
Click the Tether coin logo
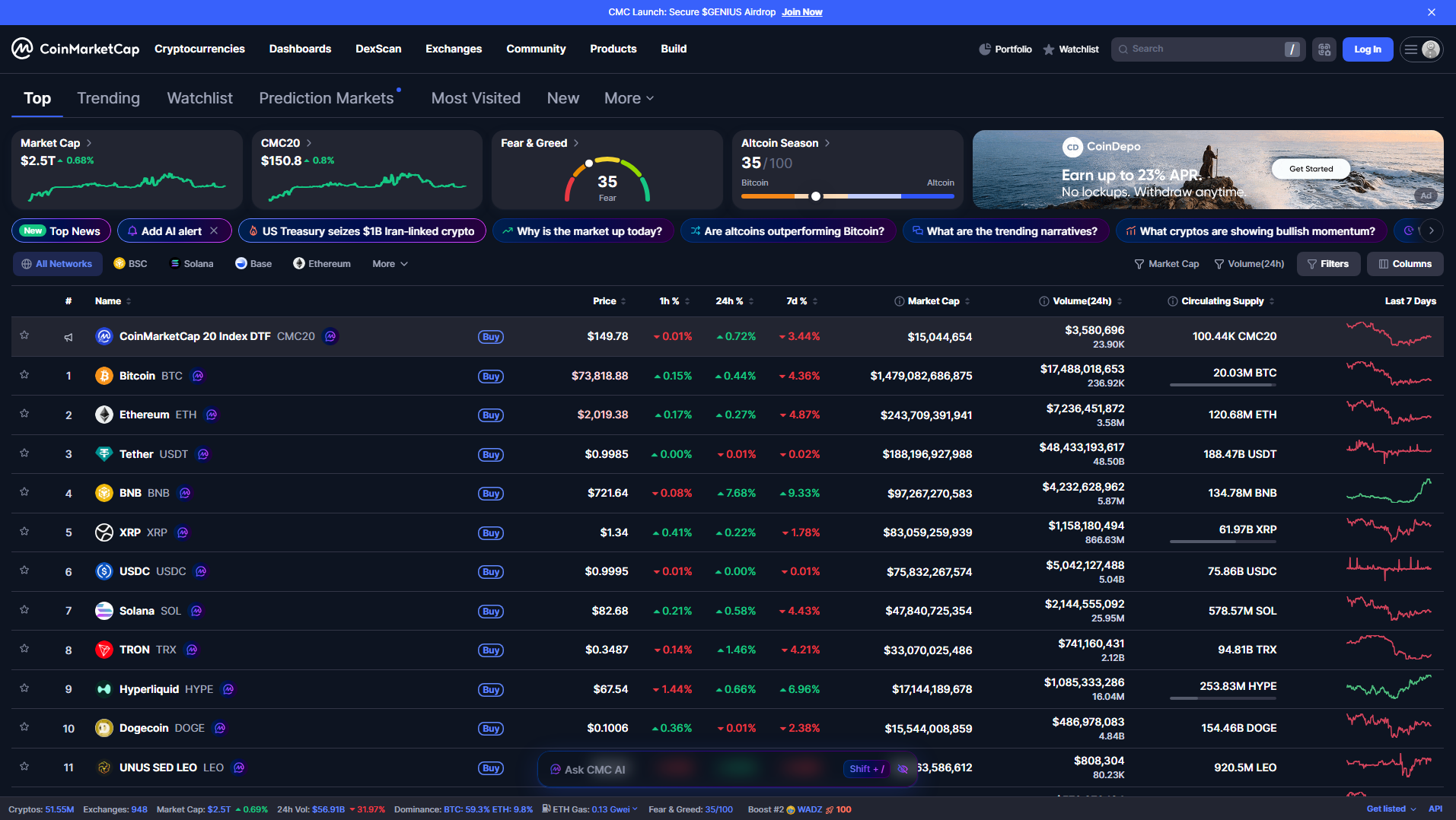(x=104, y=454)
